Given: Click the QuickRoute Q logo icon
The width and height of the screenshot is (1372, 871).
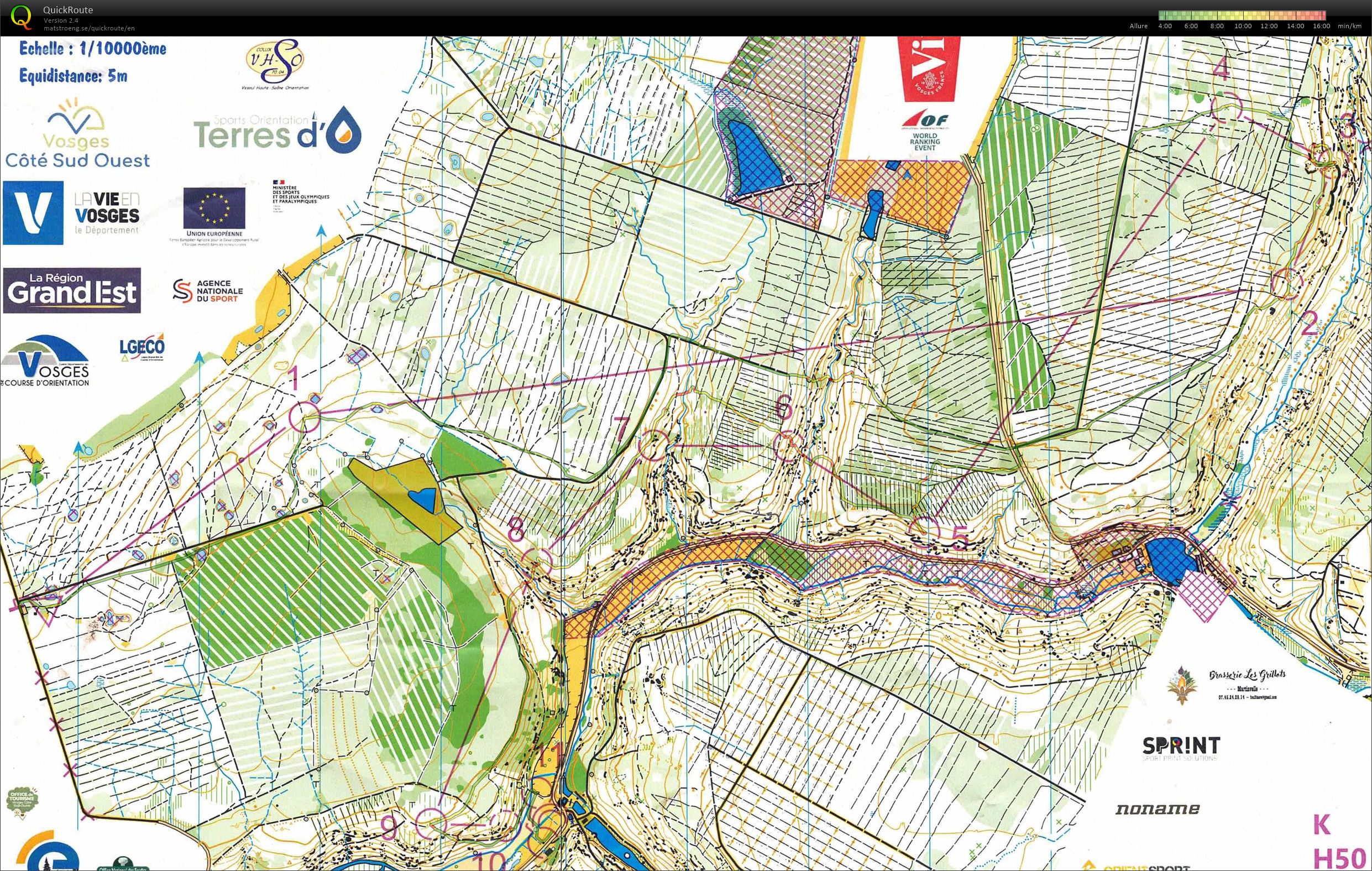Looking at the screenshot, I should pos(22,17).
